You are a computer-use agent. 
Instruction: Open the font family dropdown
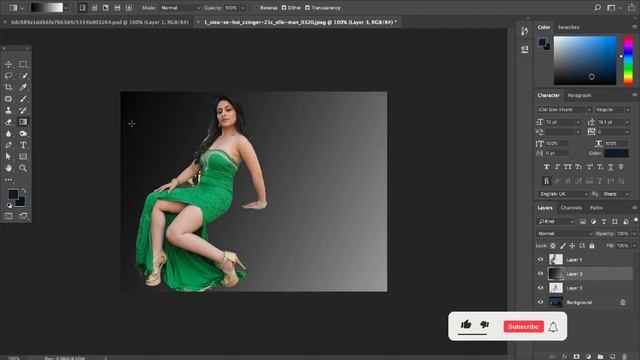[564, 110]
